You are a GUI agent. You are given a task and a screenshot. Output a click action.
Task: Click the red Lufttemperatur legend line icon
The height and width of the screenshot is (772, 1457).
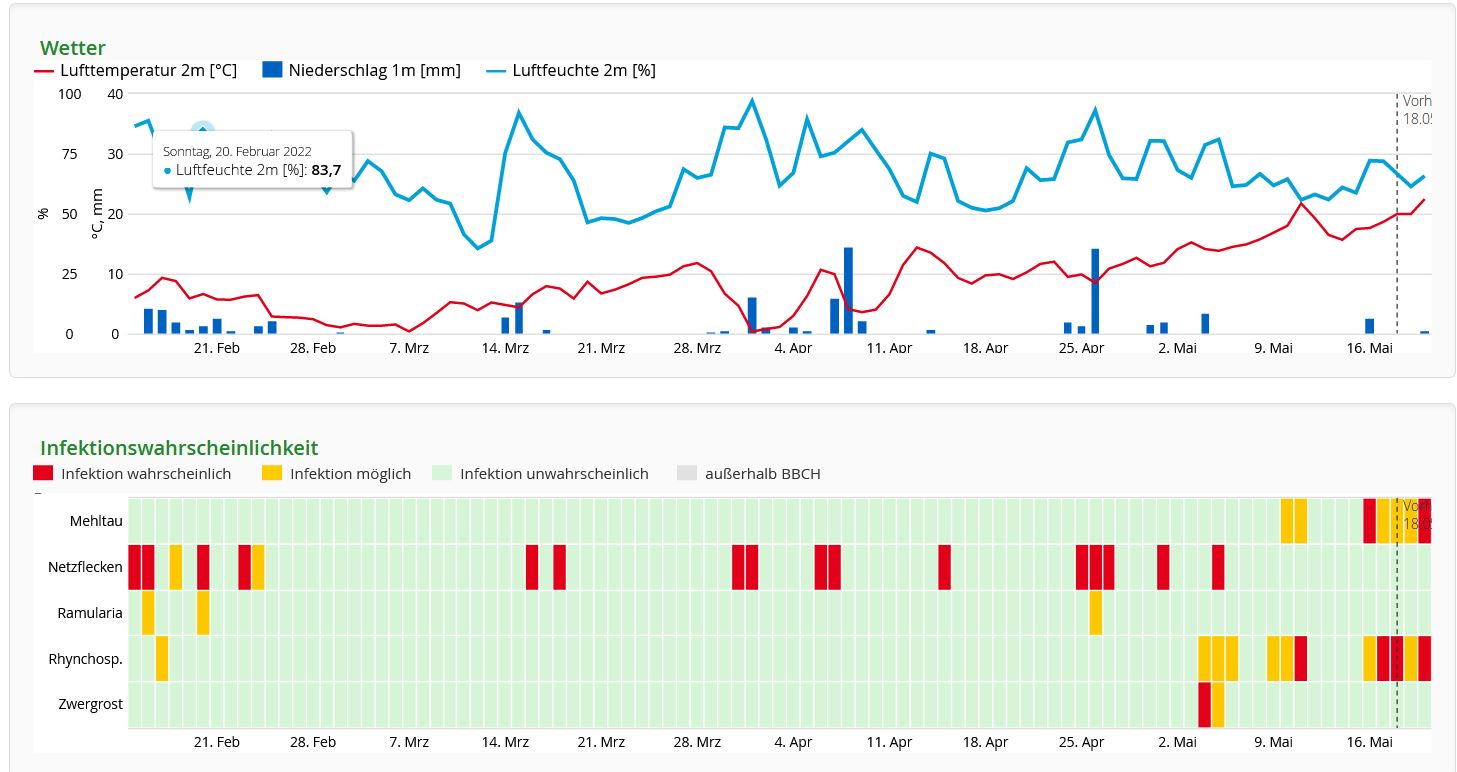[x=44, y=71]
